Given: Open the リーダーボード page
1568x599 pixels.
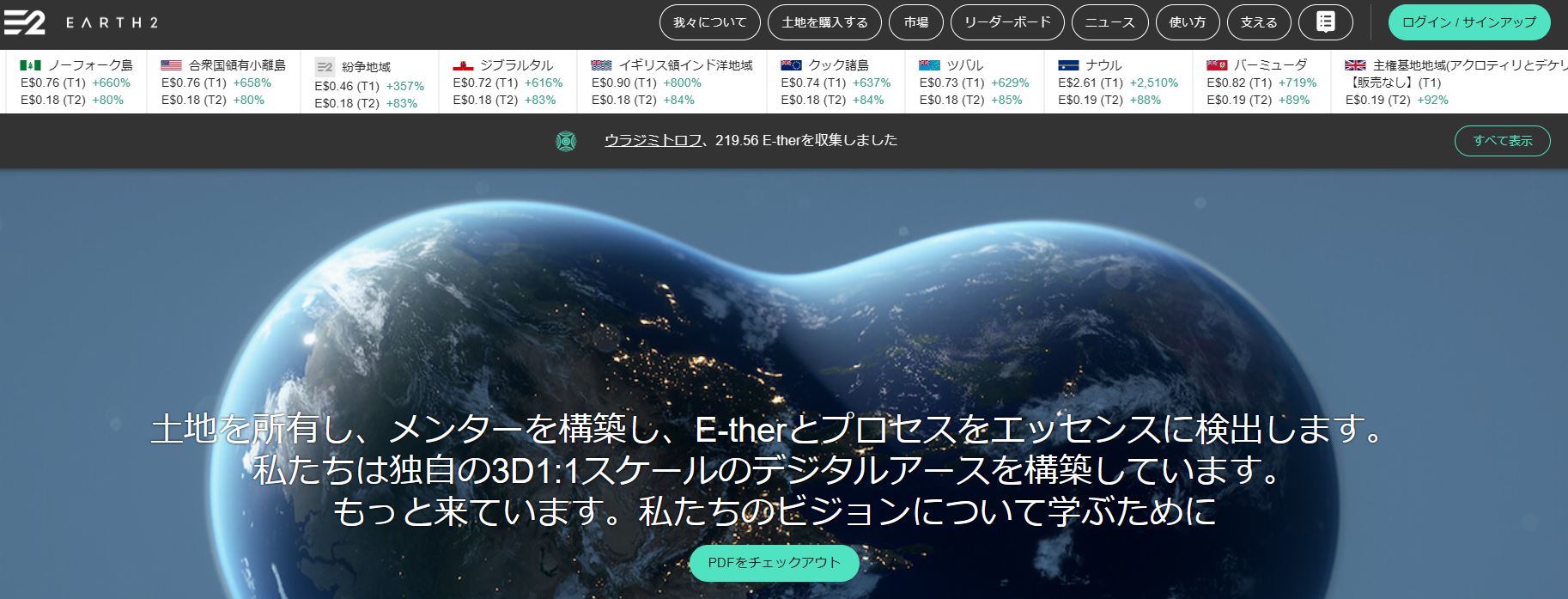Looking at the screenshot, I should (x=1006, y=22).
